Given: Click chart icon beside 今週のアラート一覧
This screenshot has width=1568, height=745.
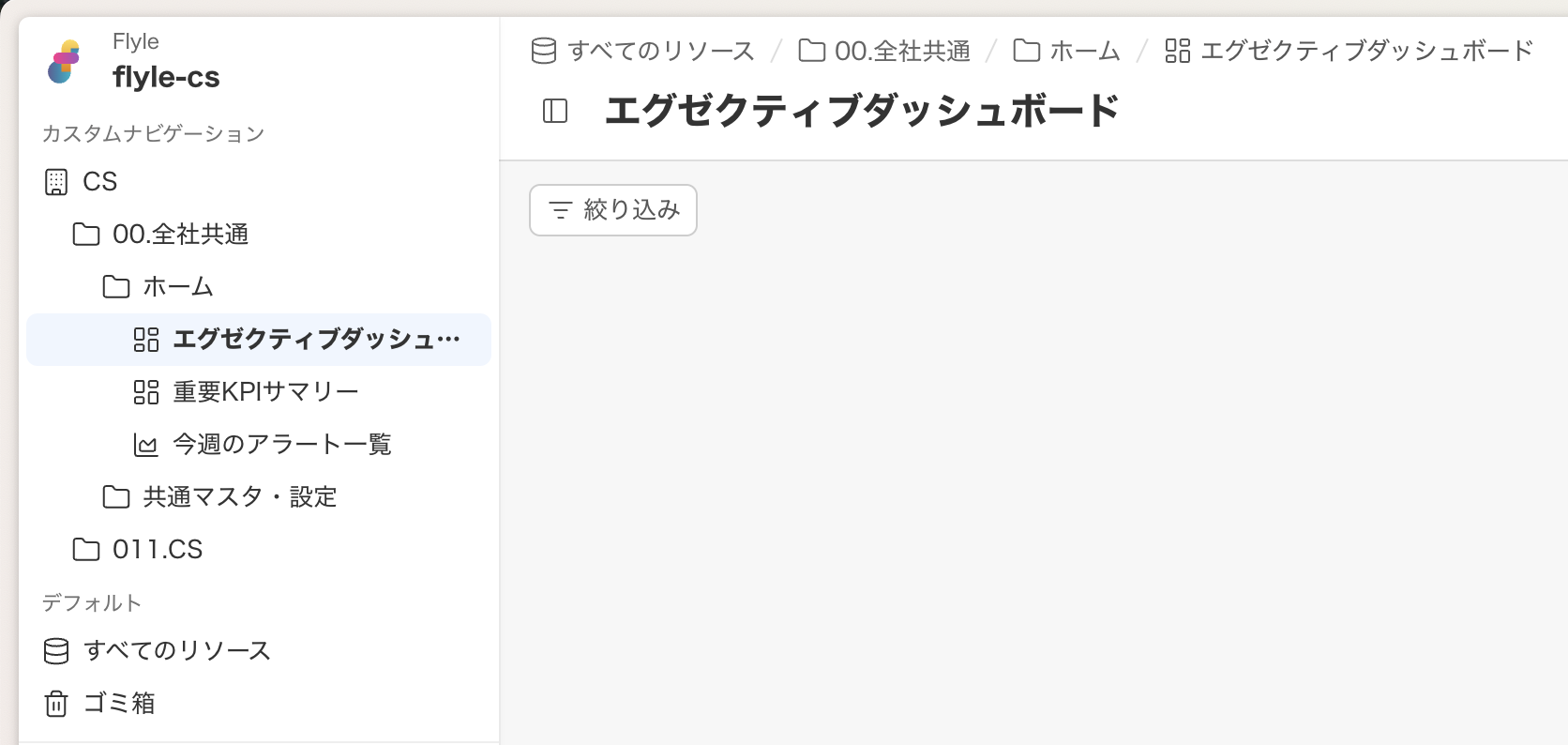Looking at the screenshot, I should coord(146,445).
